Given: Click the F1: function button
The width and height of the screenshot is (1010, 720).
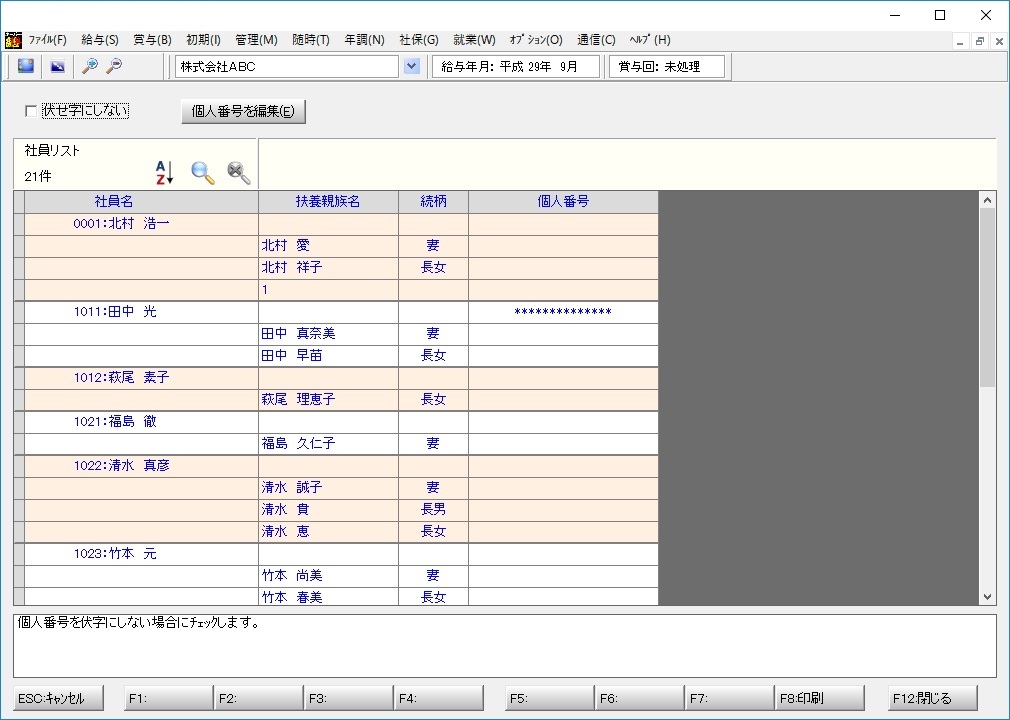Looking at the screenshot, I should point(168,698).
